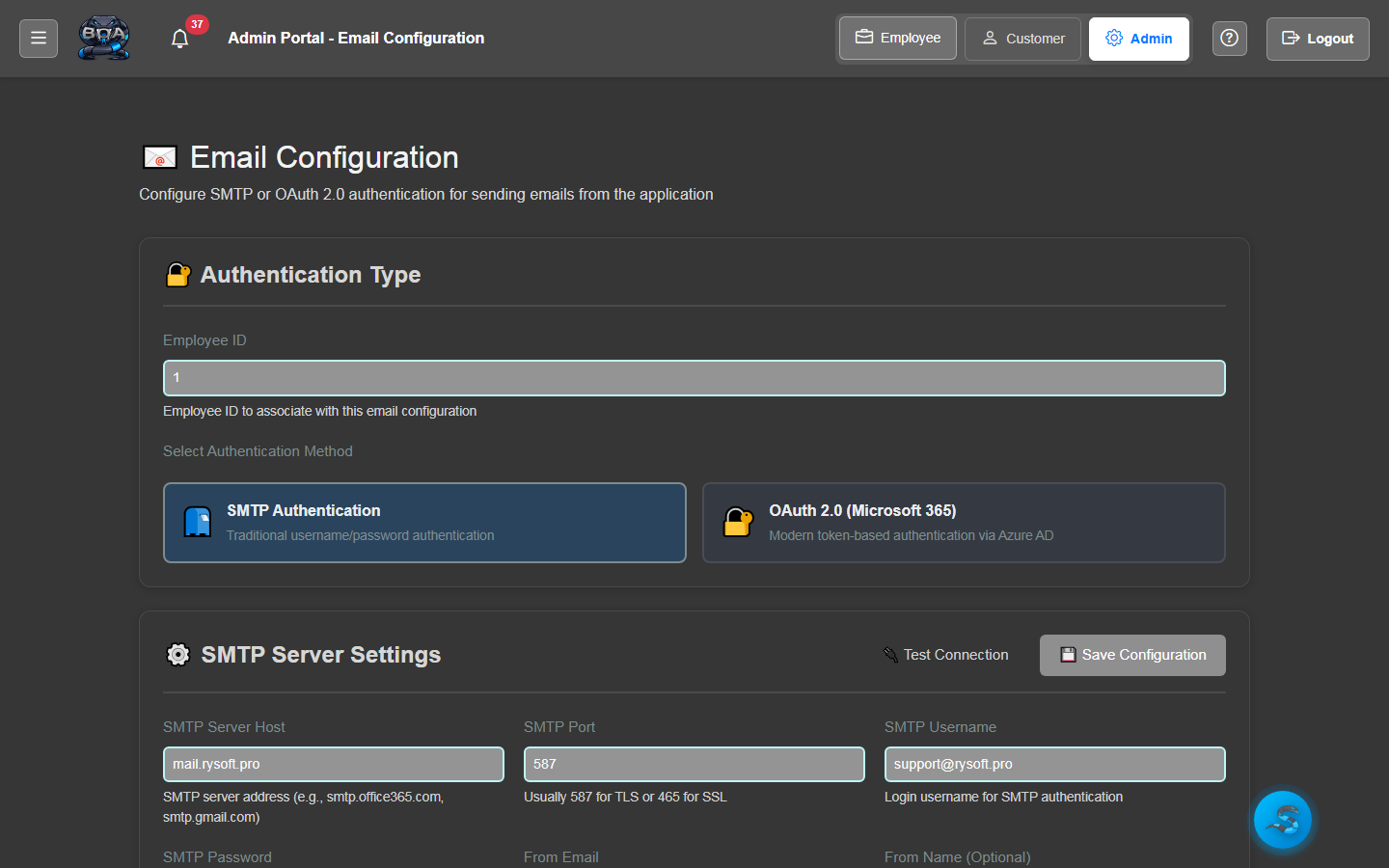Open the notifications bell
The width and height of the screenshot is (1389, 868).
(180, 39)
